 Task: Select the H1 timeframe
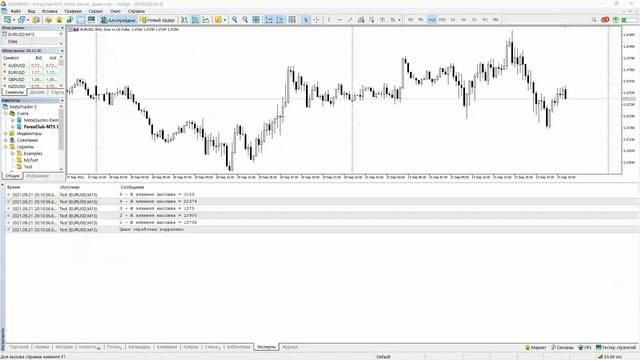(x=453, y=20)
